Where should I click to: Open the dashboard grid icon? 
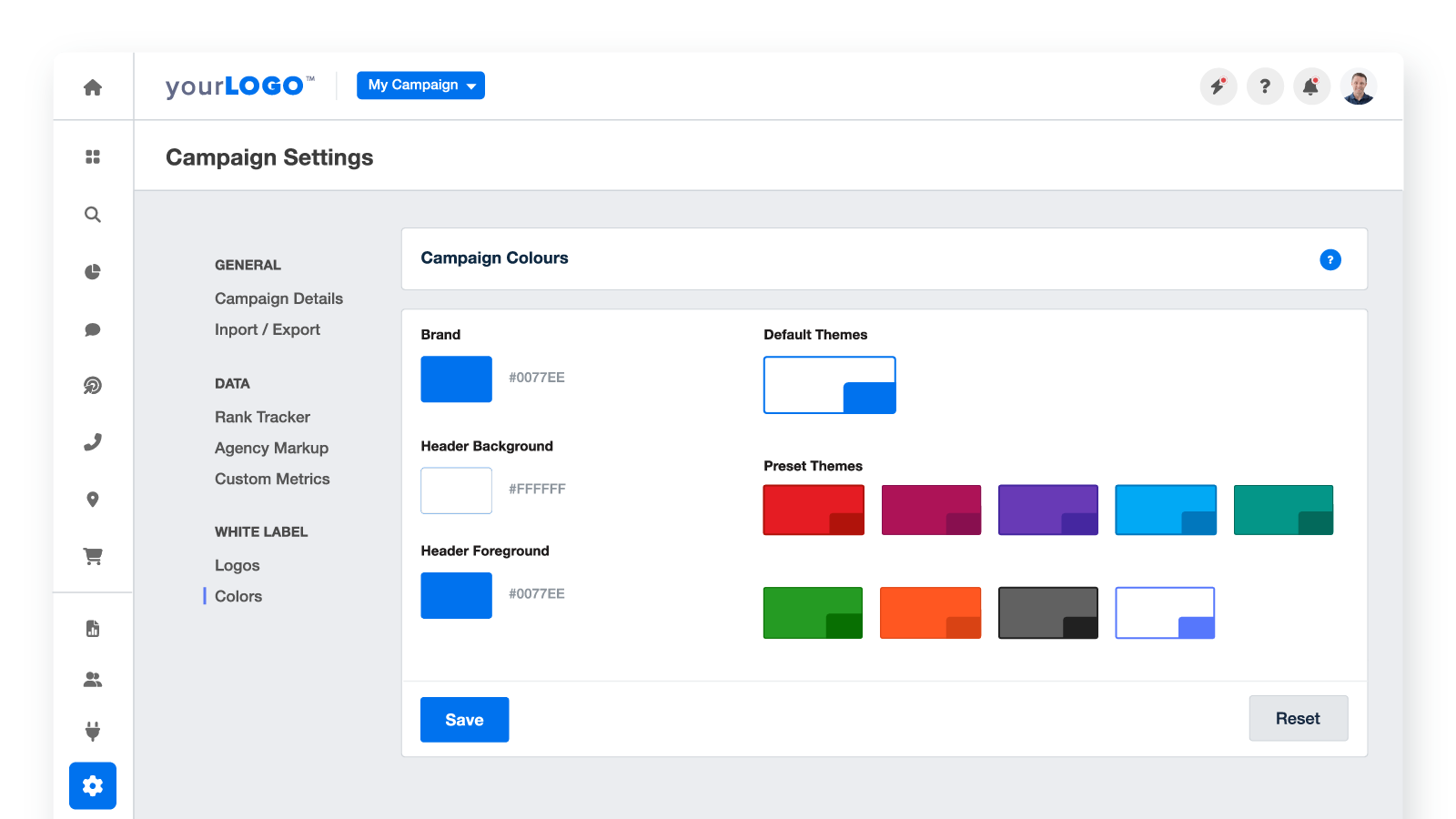(93, 157)
